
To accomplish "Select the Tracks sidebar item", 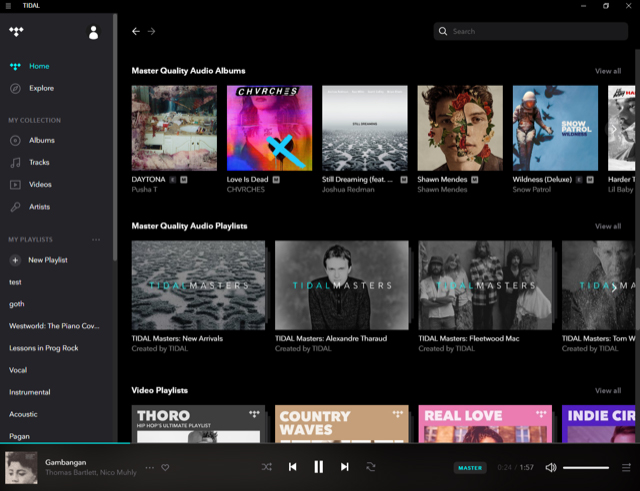I will [39, 162].
